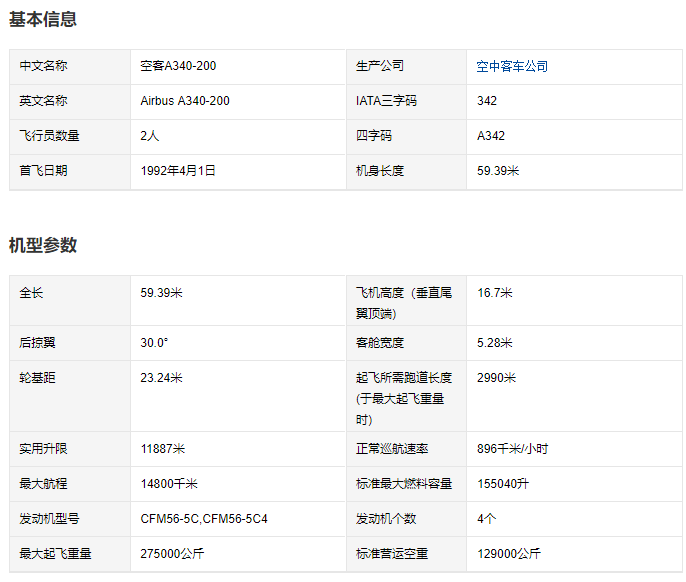Click the 全长 label

point(31,293)
